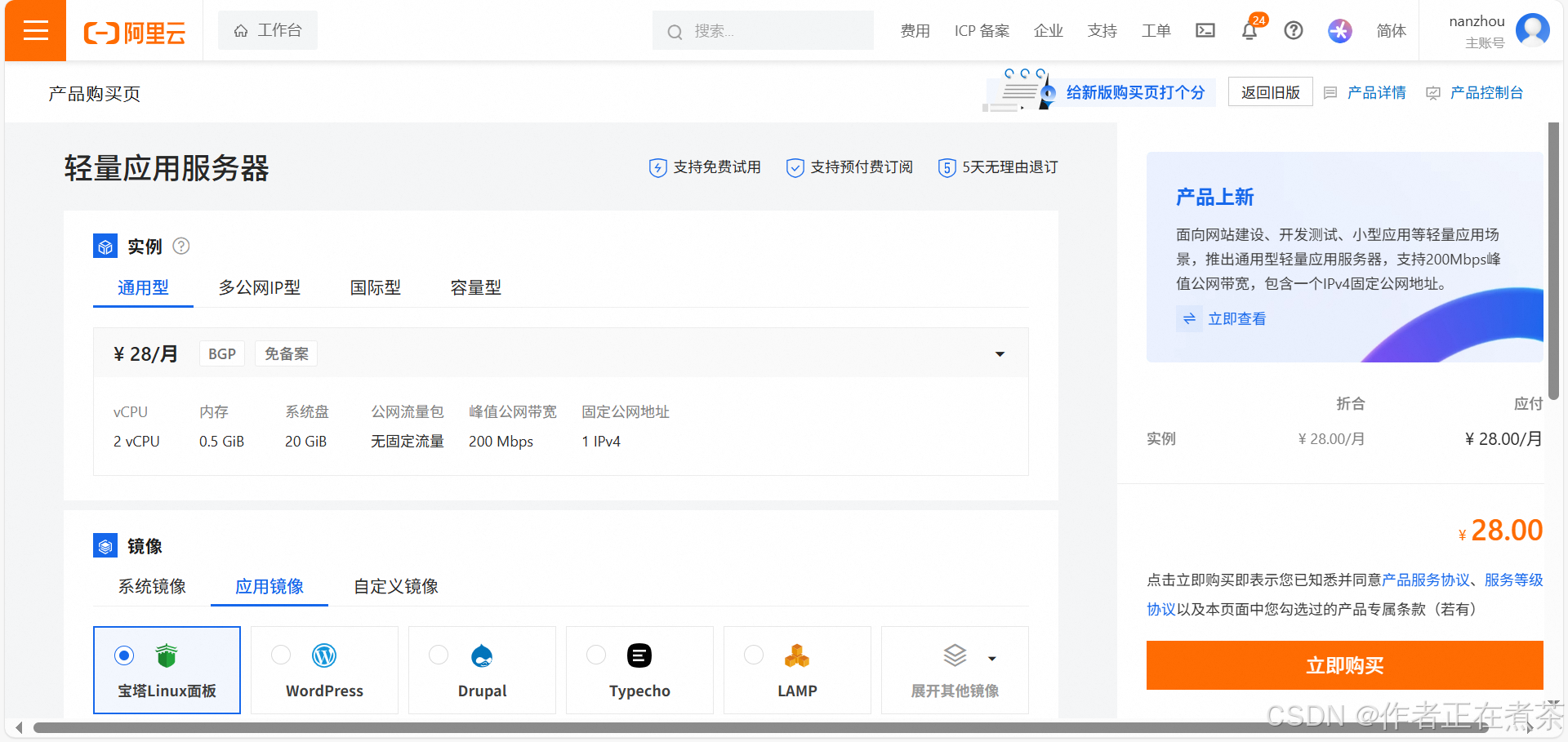Screen dimensions: 1568x742
Task: Switch to the 自定义镜像 tab
Action: click(x=396, y=586)
